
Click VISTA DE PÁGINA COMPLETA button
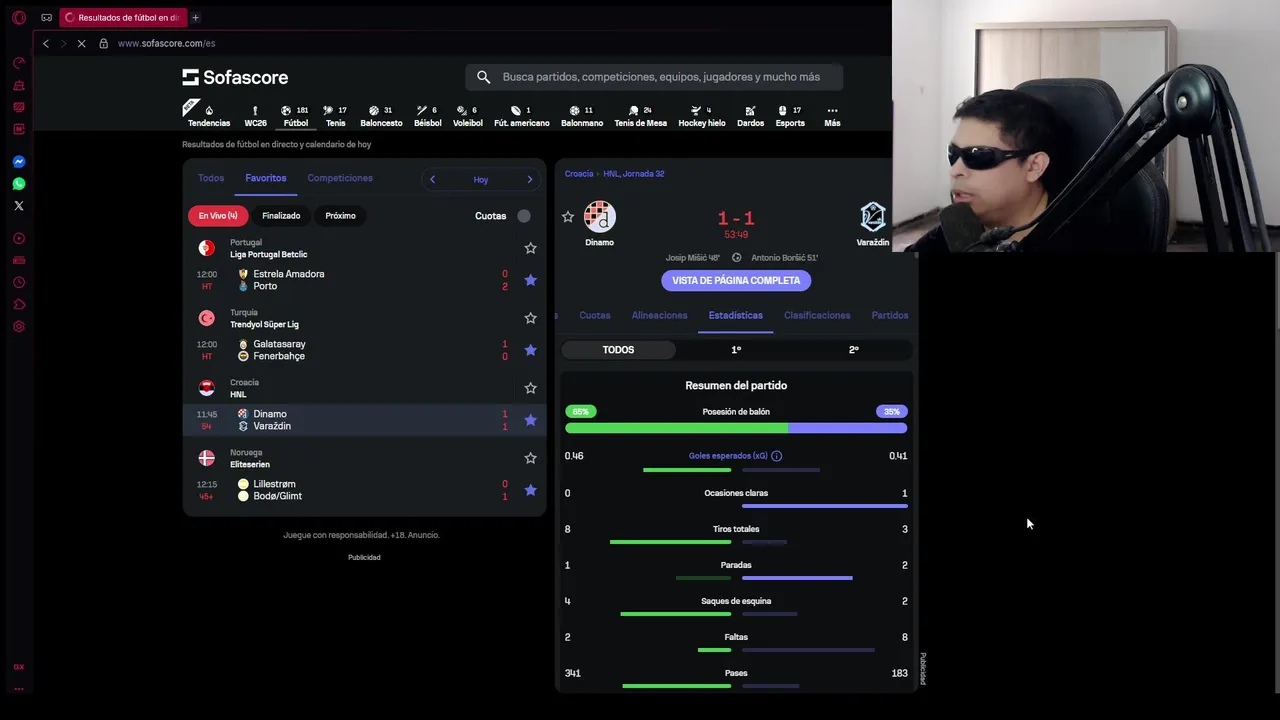click(736, 281)
